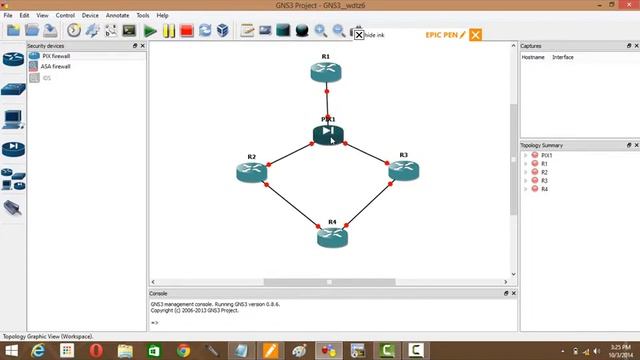Suspend all devices with yellow pause
The height and width of the screenshot is (360, 640).
169,31
